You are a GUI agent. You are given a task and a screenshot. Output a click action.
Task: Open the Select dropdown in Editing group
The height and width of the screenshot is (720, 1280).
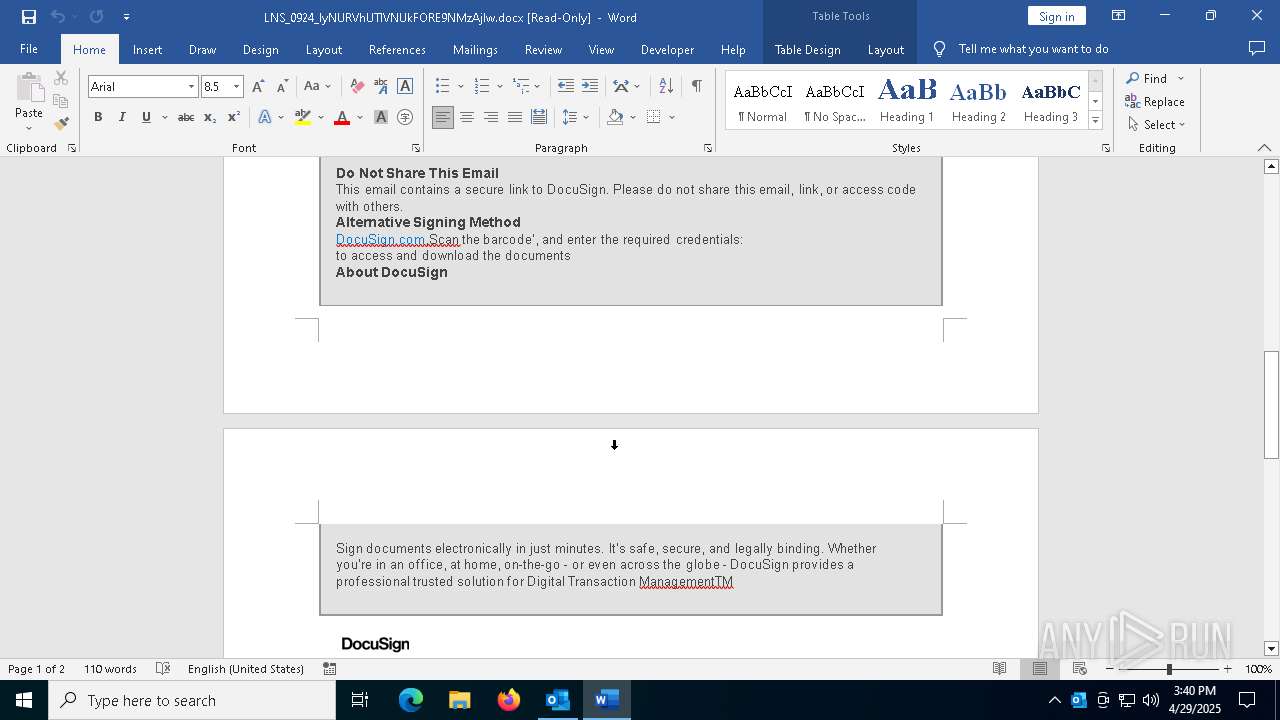[1156, 125]
